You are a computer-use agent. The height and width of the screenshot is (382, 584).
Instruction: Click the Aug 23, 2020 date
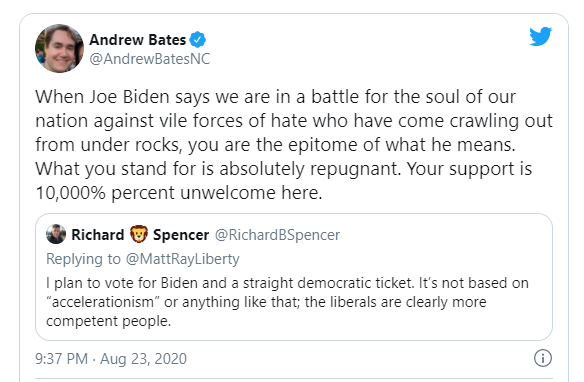143,359
